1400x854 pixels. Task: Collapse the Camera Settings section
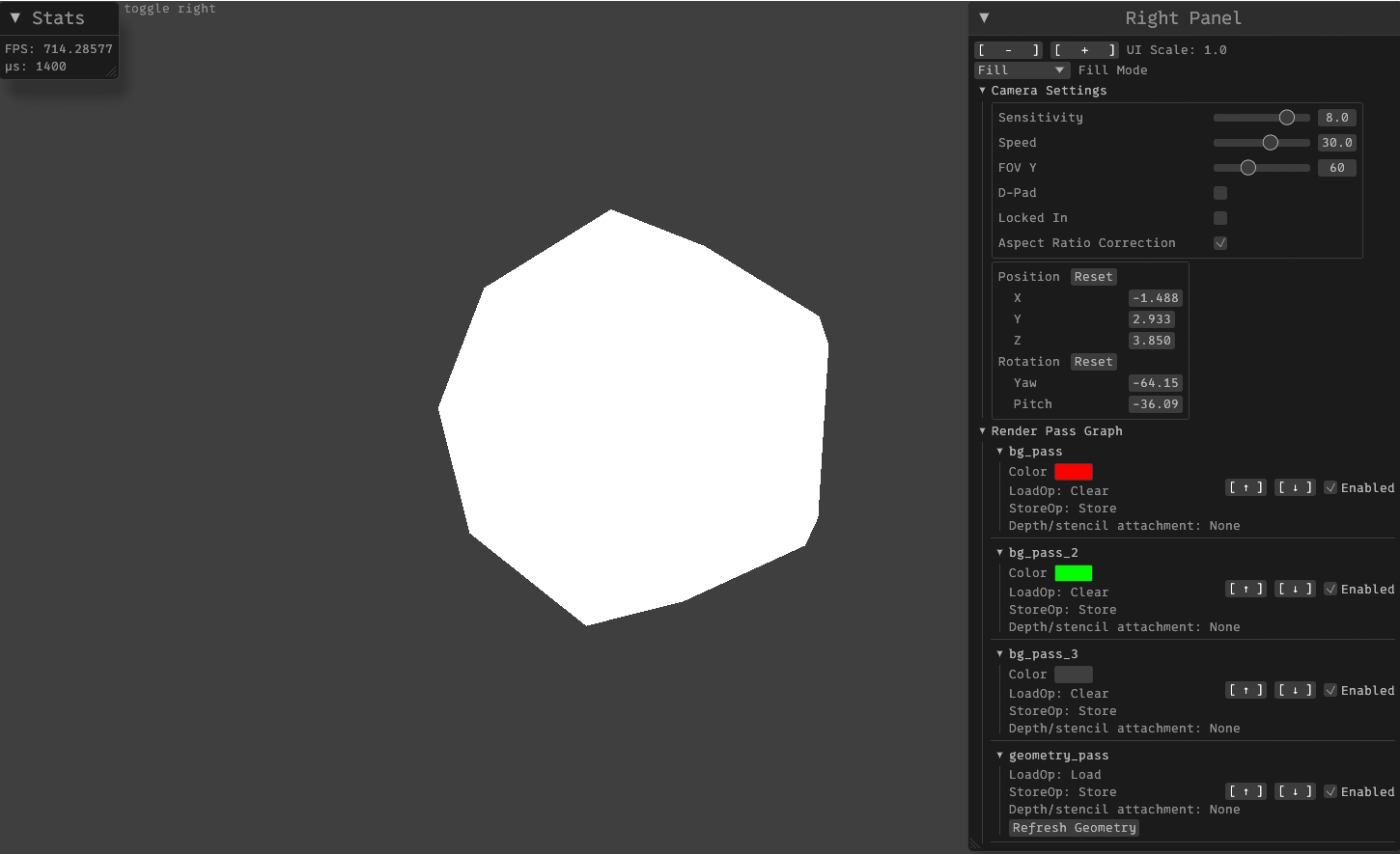[983, 91]
